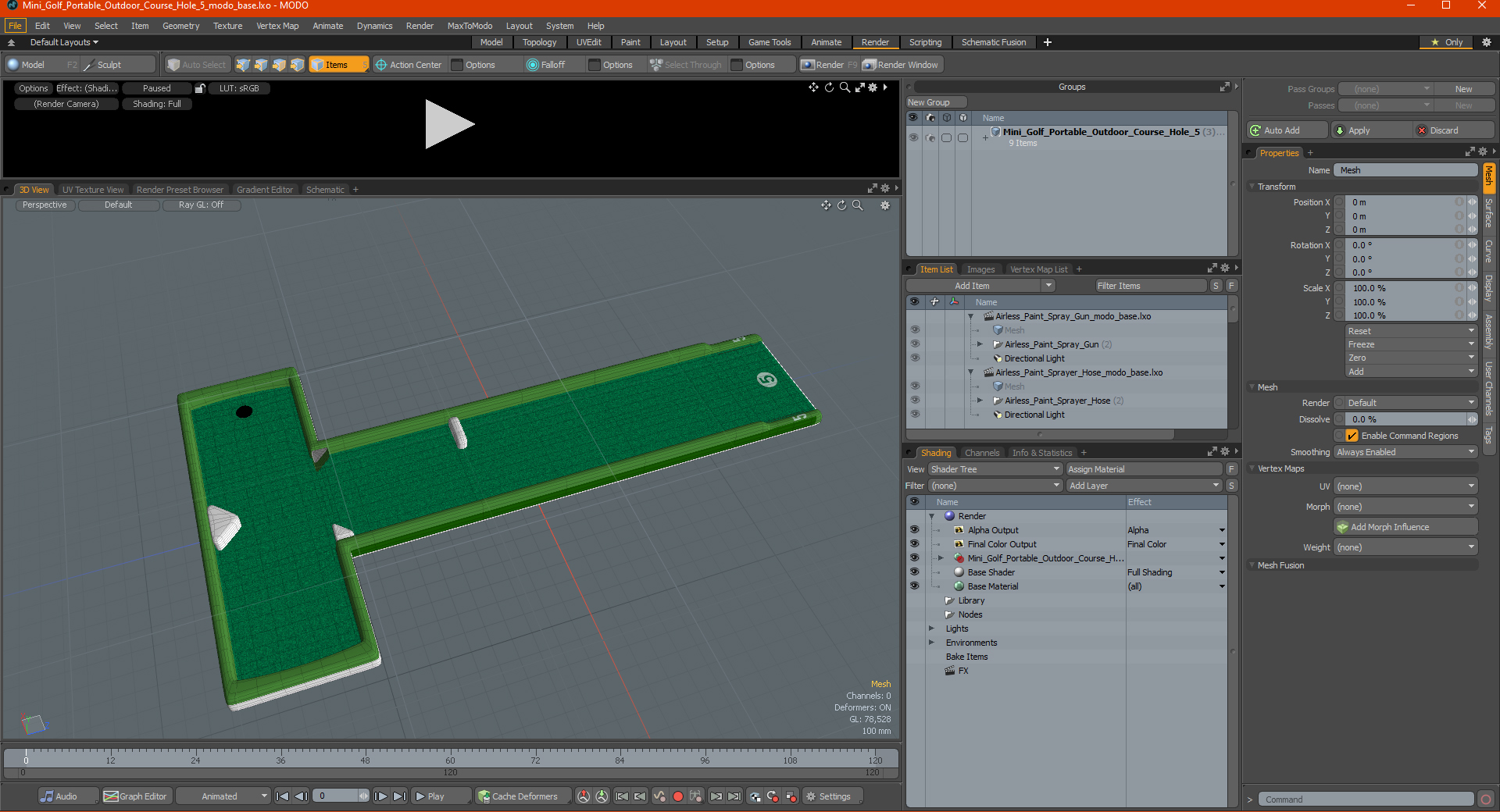Toggle visibility of Mini_Golf group in Groups
The image size is (1500, 812).
tap(913, 137)
